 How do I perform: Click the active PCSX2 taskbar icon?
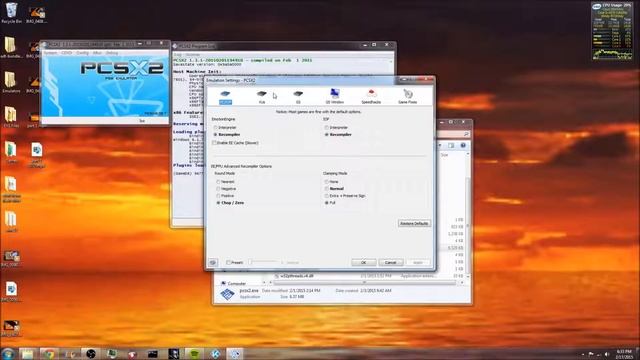click(235, 354)
